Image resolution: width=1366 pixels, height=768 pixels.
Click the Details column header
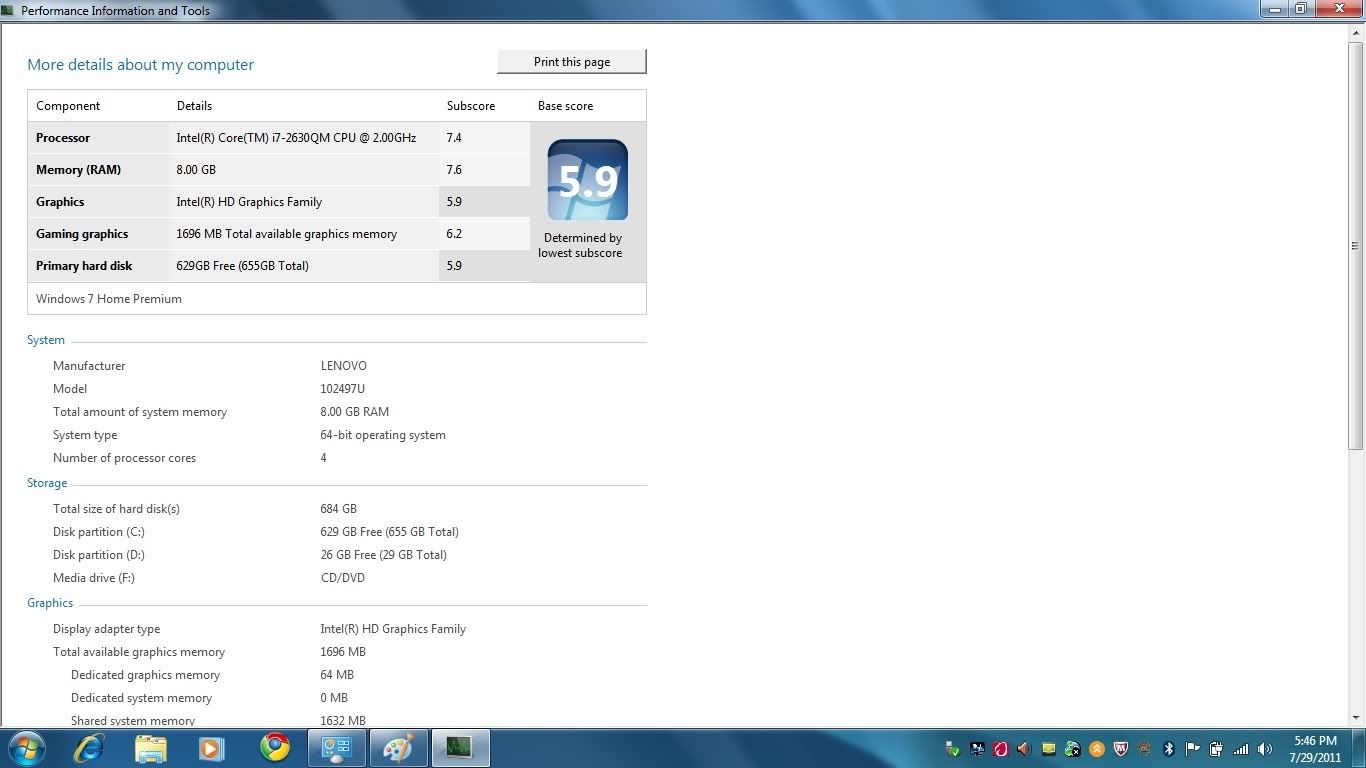coord(194,106)
